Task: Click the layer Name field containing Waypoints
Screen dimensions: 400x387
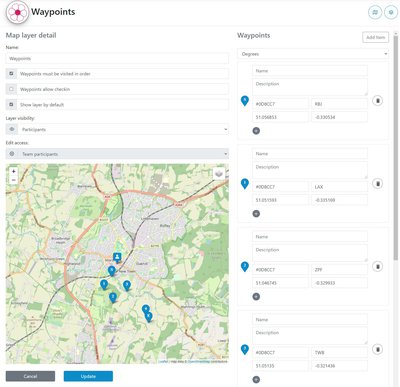Action: point(117,58)
